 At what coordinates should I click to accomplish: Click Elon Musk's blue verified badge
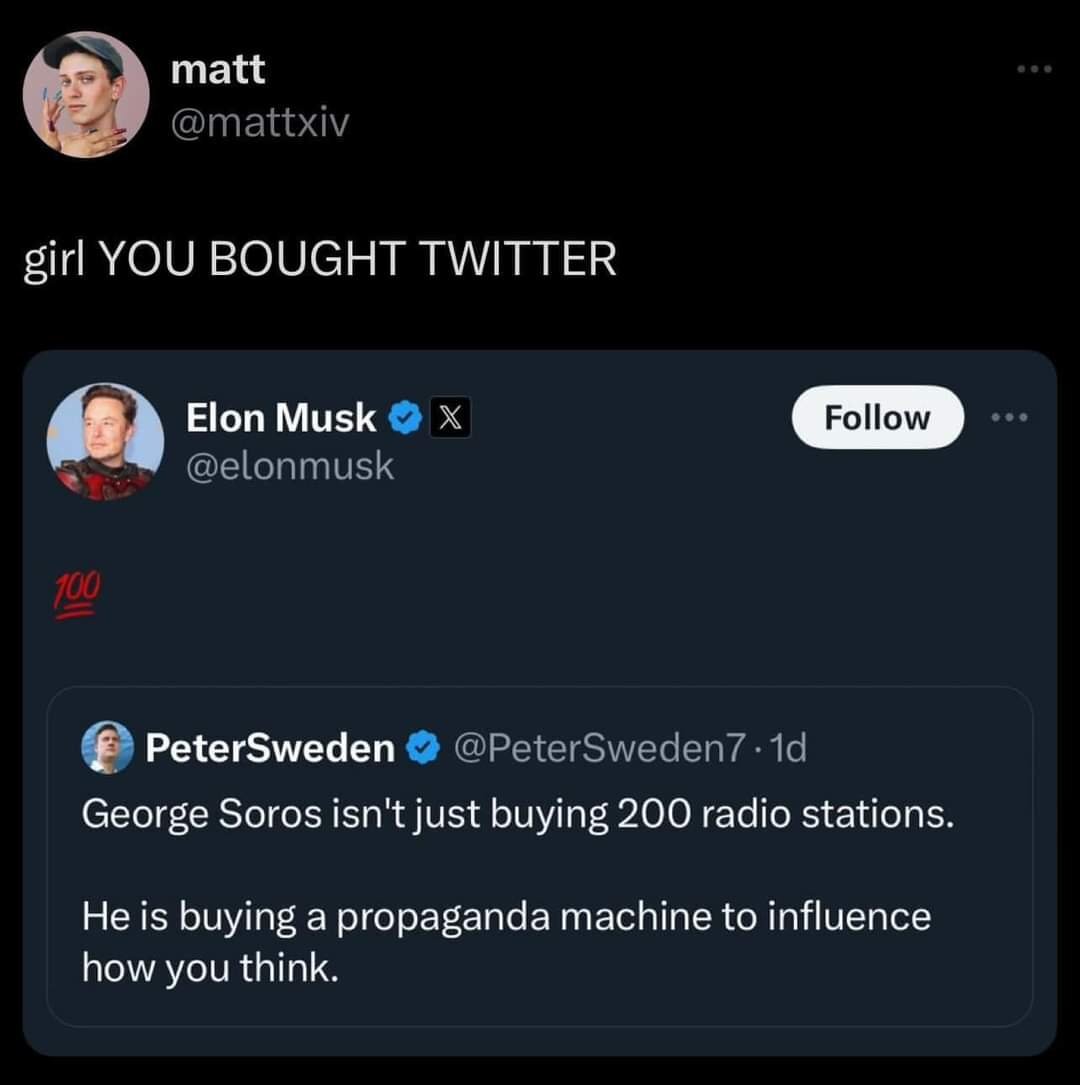(x=402, y=418)
